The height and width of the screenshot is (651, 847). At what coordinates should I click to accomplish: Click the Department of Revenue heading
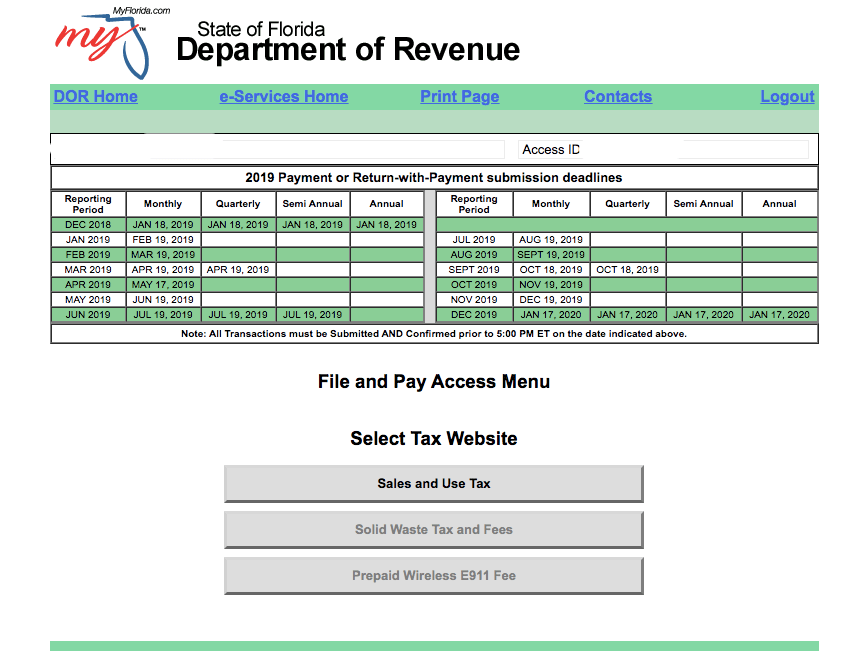[348, 50]
